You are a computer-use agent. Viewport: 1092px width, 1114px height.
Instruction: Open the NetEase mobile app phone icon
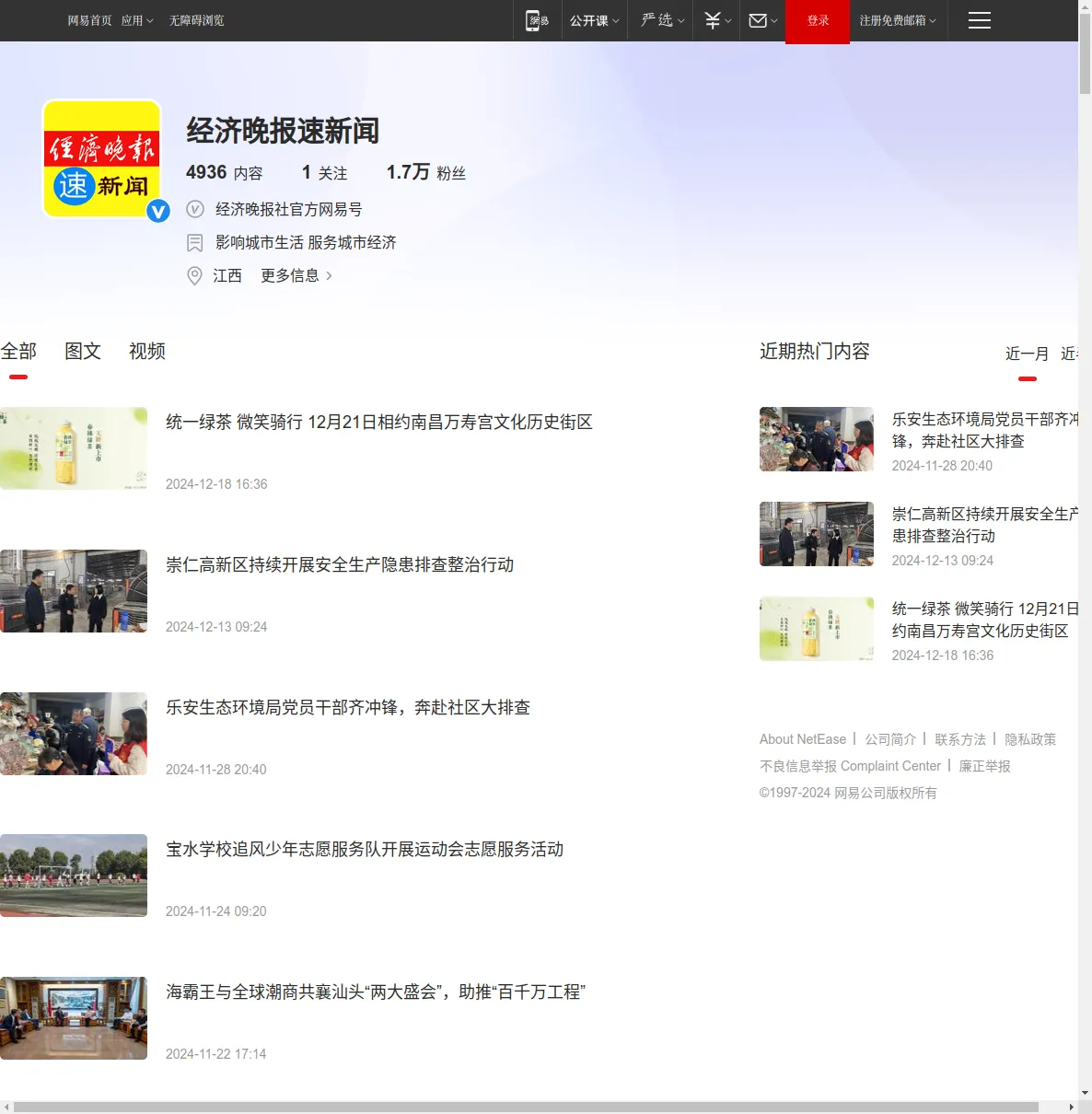[537, 20]
